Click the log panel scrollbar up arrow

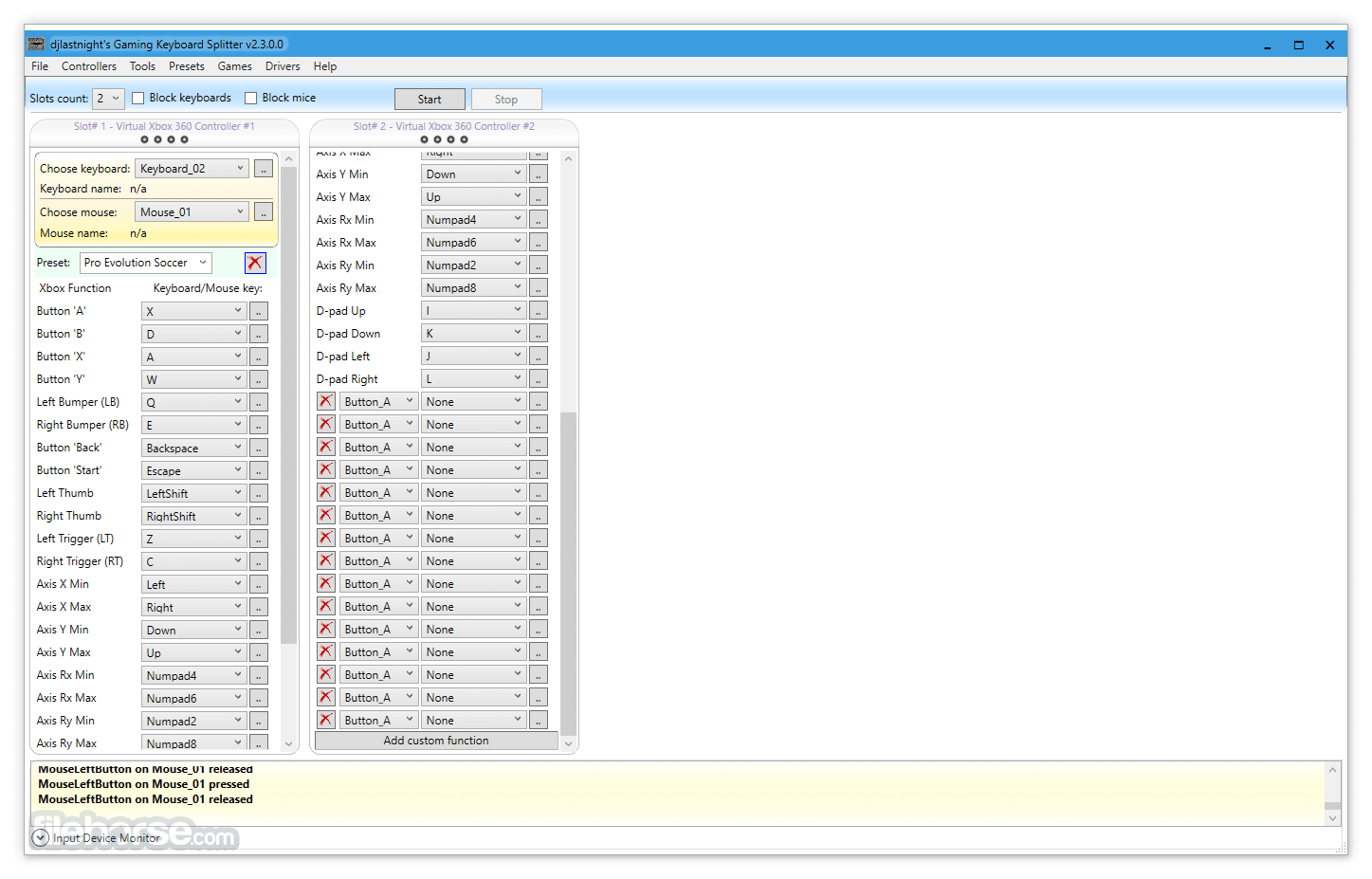coord(1333,770)
